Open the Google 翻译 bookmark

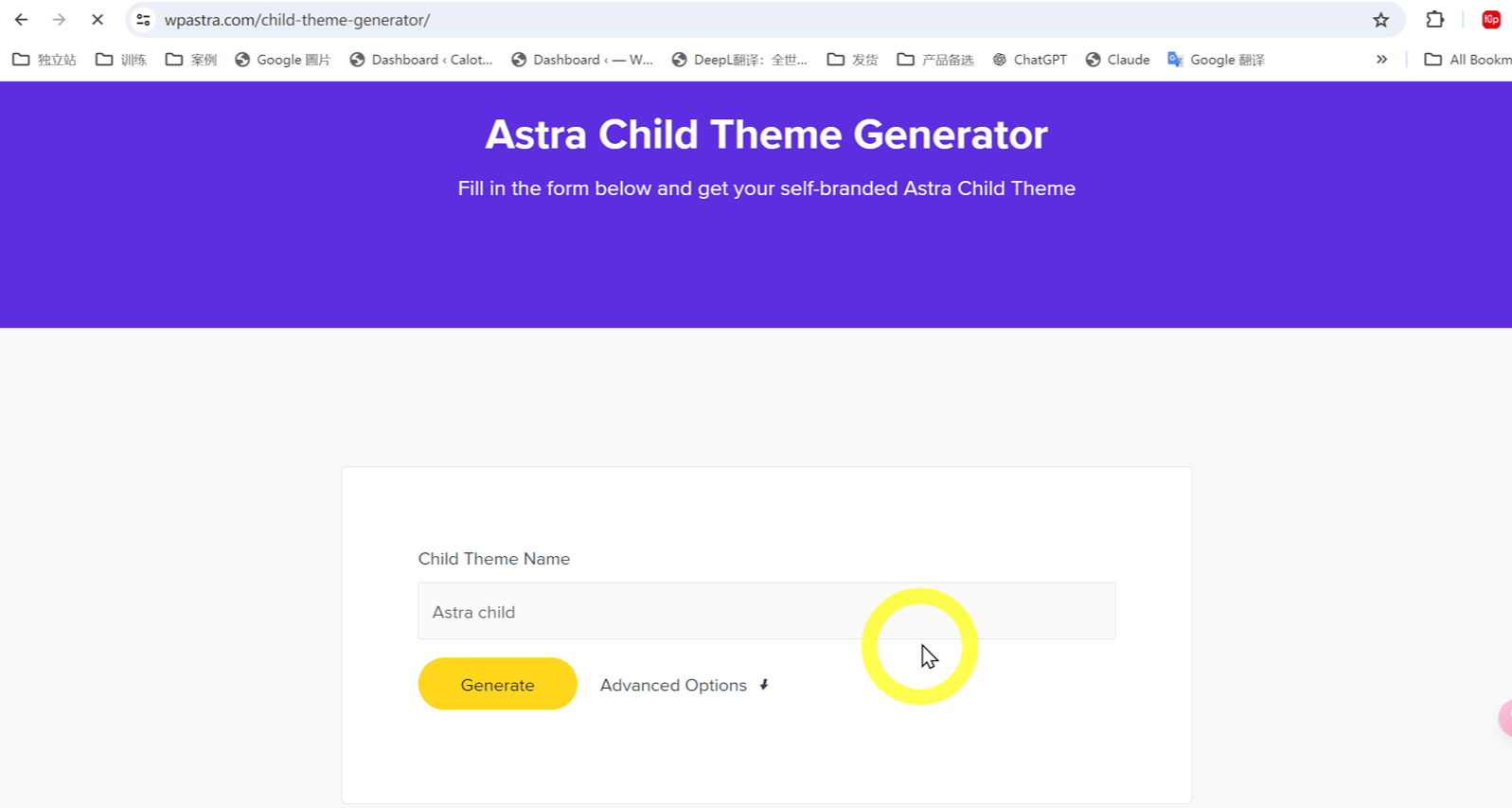tap(1217, 60)
